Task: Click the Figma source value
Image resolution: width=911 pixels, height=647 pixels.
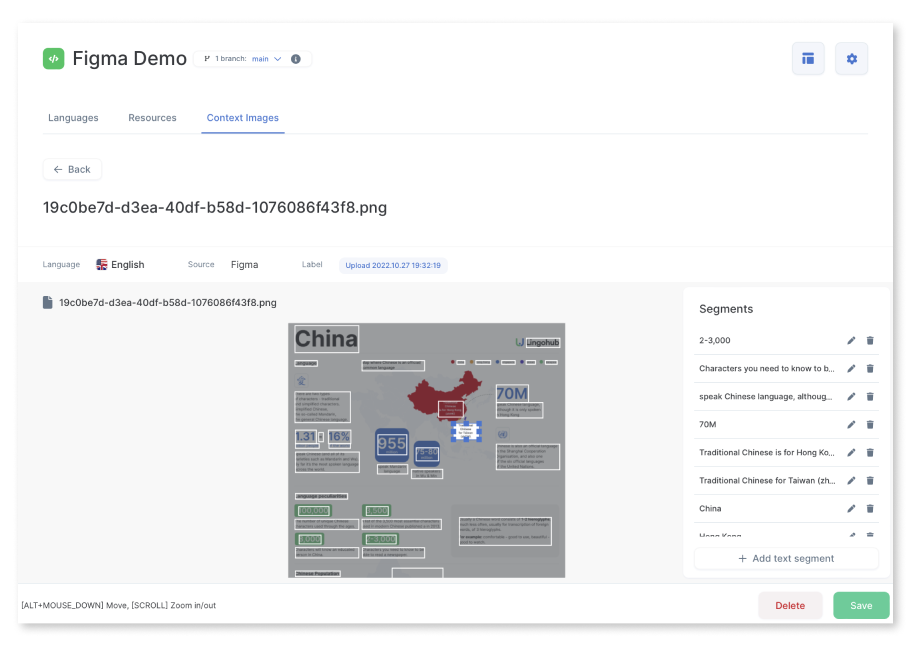Action: (x=244, y=265)
